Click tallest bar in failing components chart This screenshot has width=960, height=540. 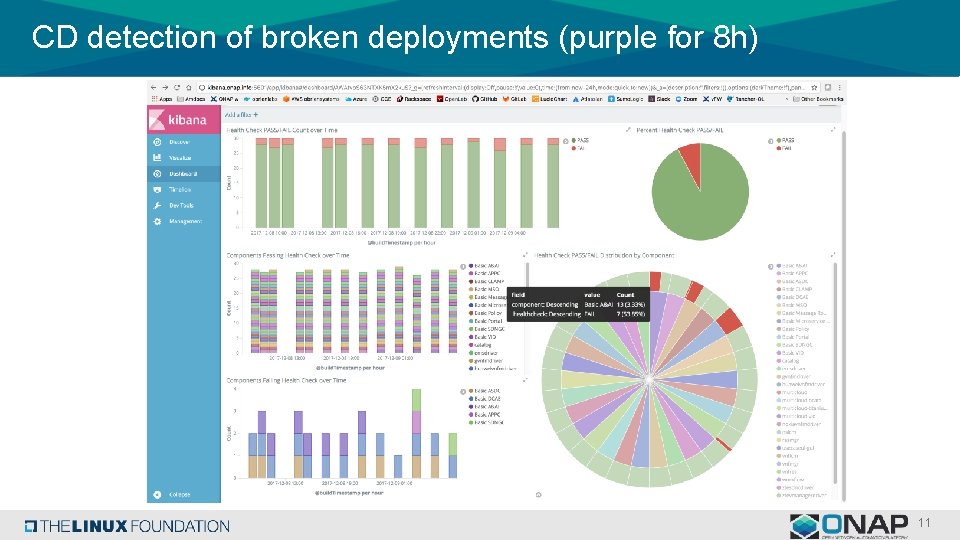[x=416, y=433]
